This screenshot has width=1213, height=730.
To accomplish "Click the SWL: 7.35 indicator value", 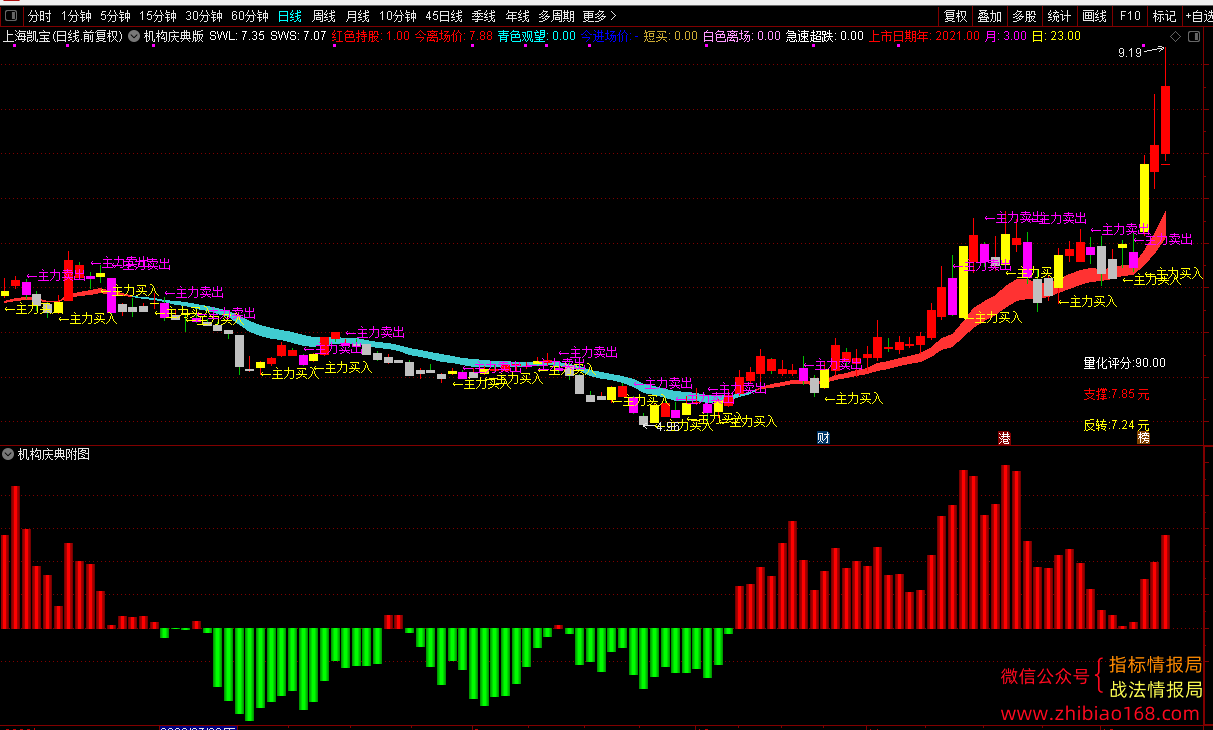I will (237, 36).
